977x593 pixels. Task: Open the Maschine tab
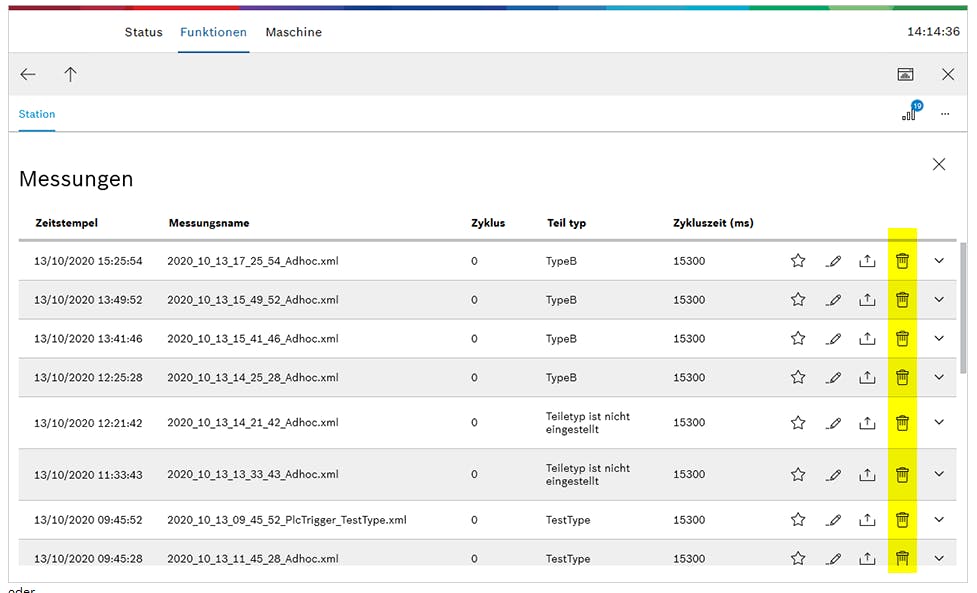(293, 32)
